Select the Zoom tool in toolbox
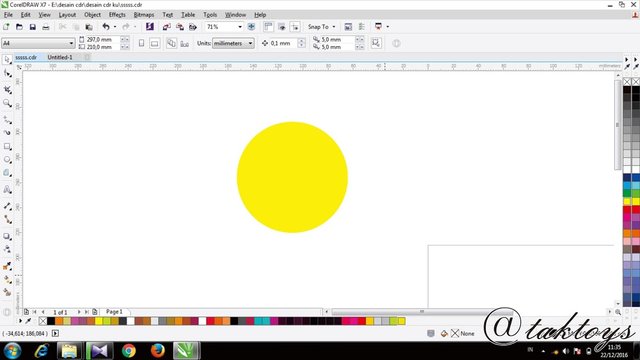The height and width of the screenshot is (360, 640). coord(7,103)
